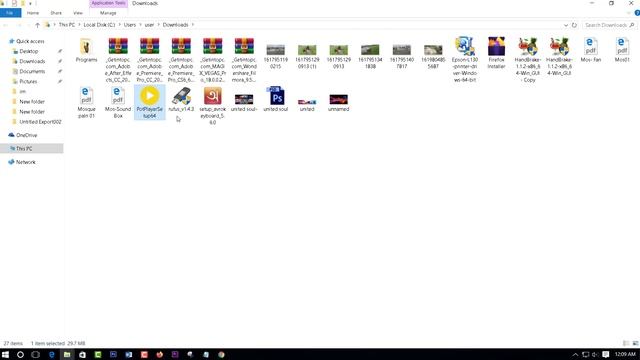
Task: Select the Firefox Installer file
Action: 496,53
